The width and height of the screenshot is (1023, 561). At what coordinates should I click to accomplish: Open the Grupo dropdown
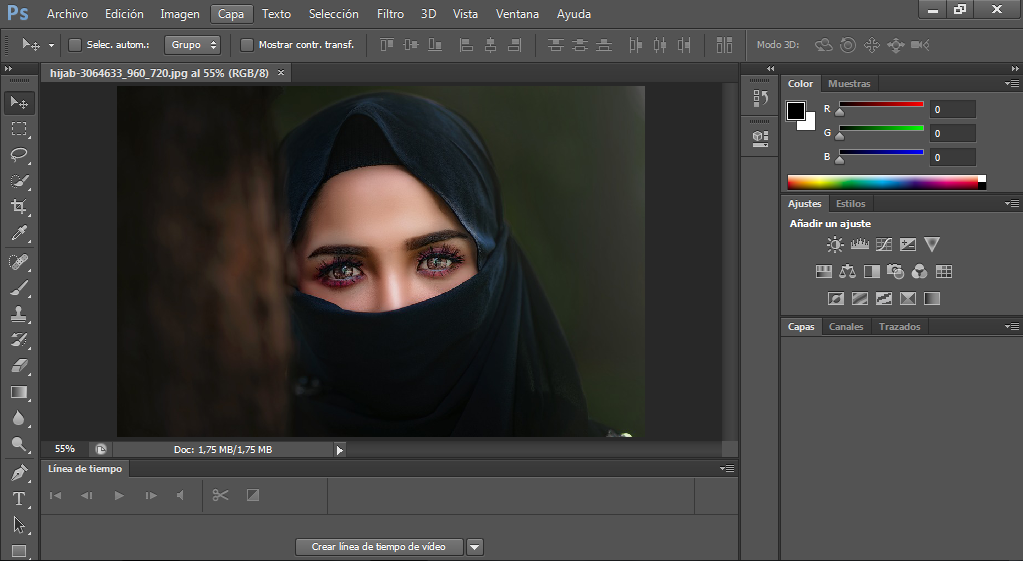194,45
